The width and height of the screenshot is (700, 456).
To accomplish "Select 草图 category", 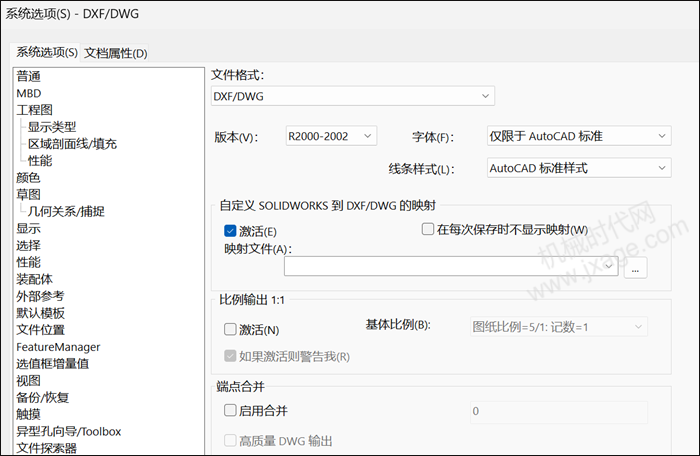I will point(28,195).
